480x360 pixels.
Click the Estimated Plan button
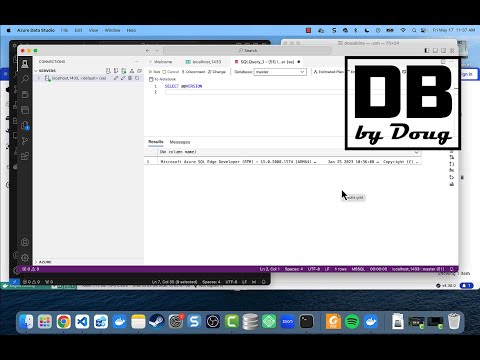pos(328,72)
